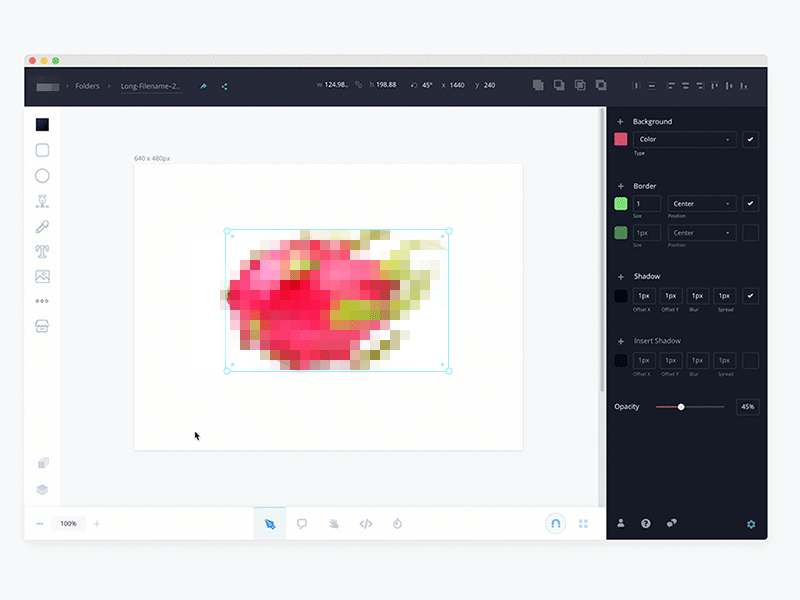Select the text tool

click(42, 251)
